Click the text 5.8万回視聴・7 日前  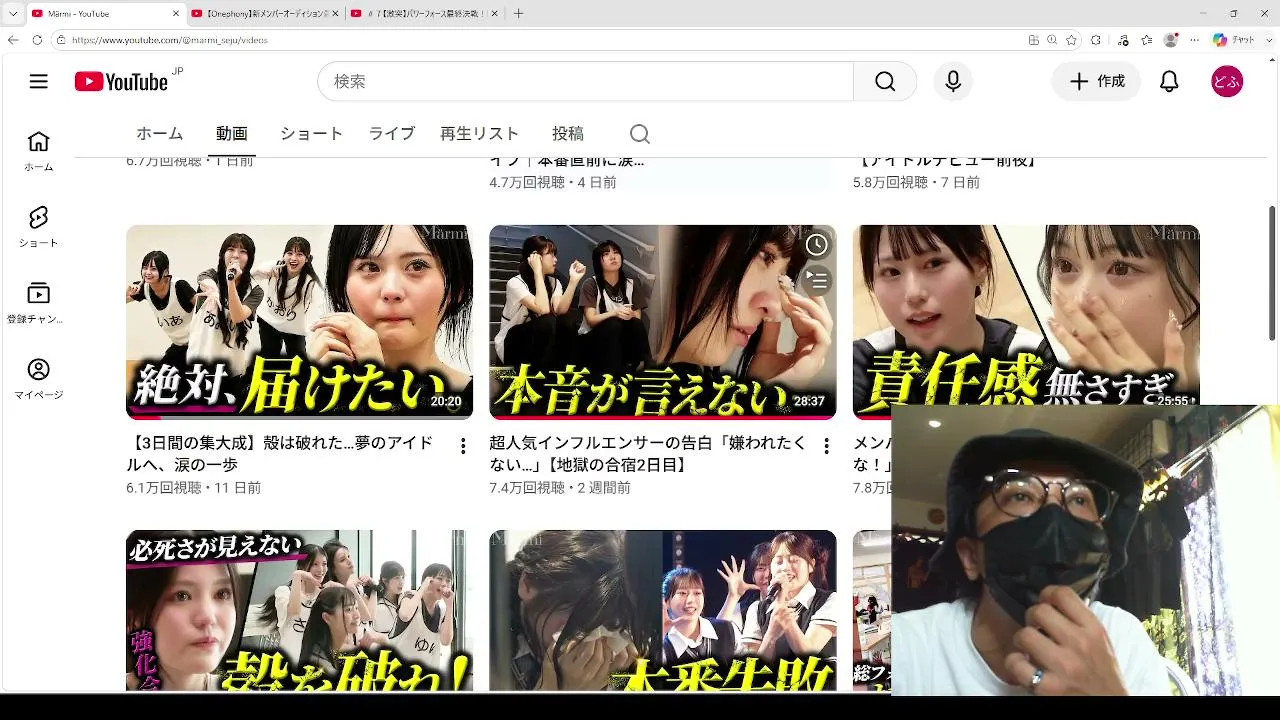(916, 183)
